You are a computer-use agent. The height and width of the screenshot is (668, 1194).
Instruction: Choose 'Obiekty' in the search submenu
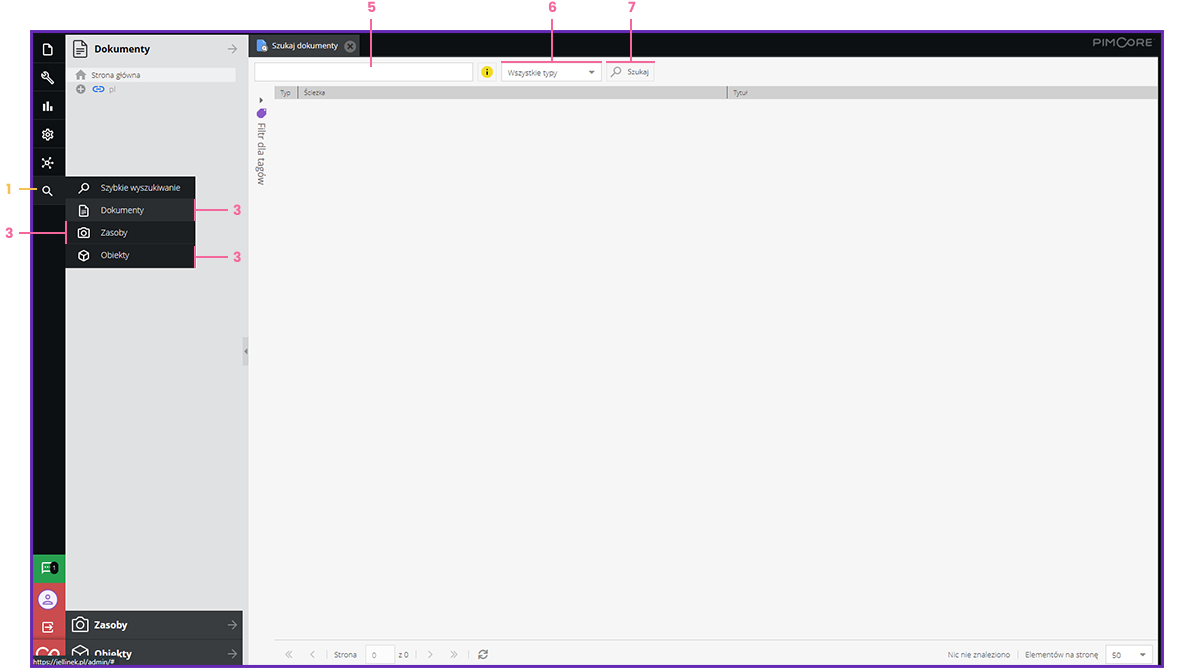114,255
